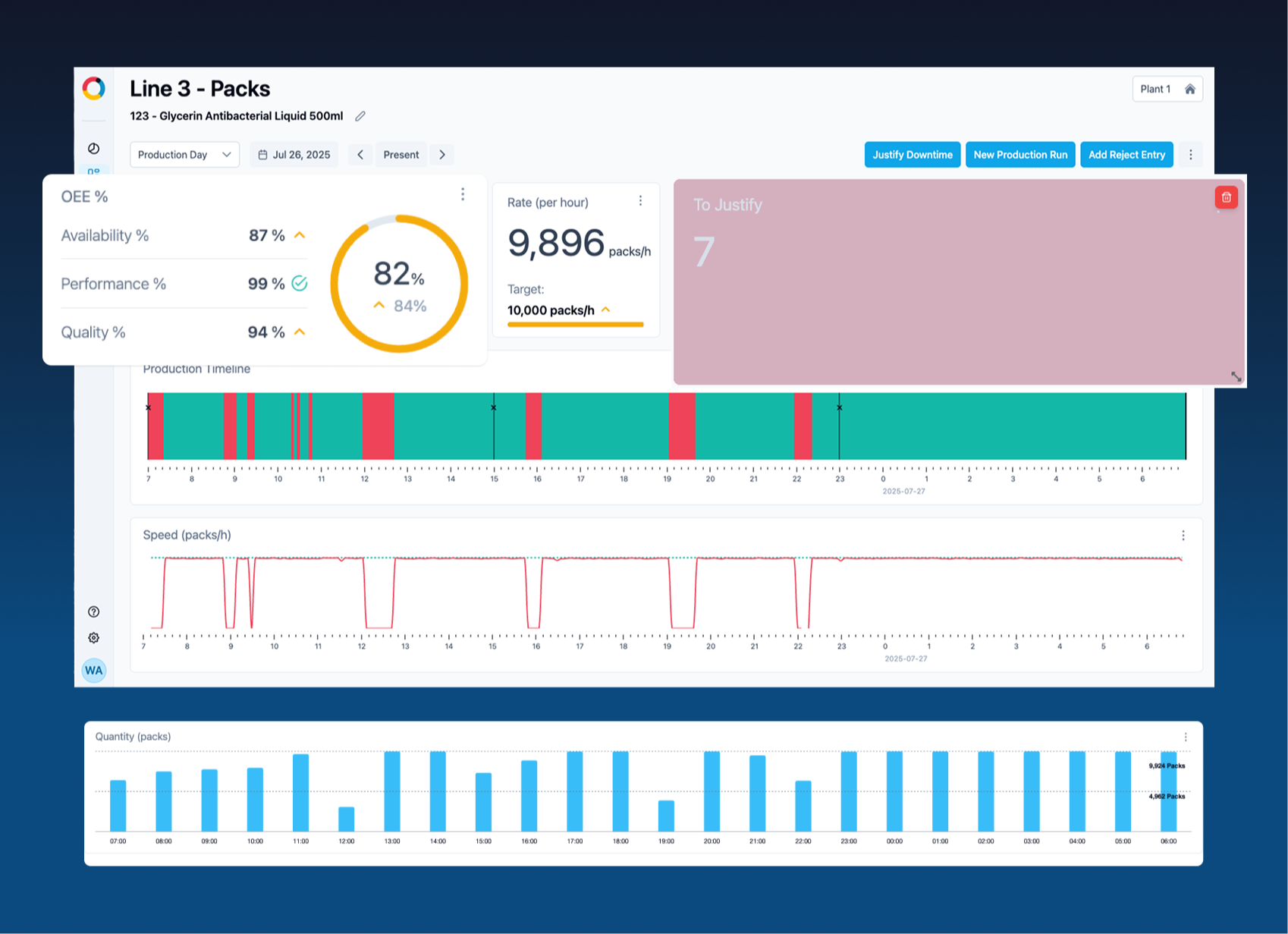Viewport: 1288px width, 934px height.
Task: Click the 9,924 Packs chart label
Action: click(1167, 766)
